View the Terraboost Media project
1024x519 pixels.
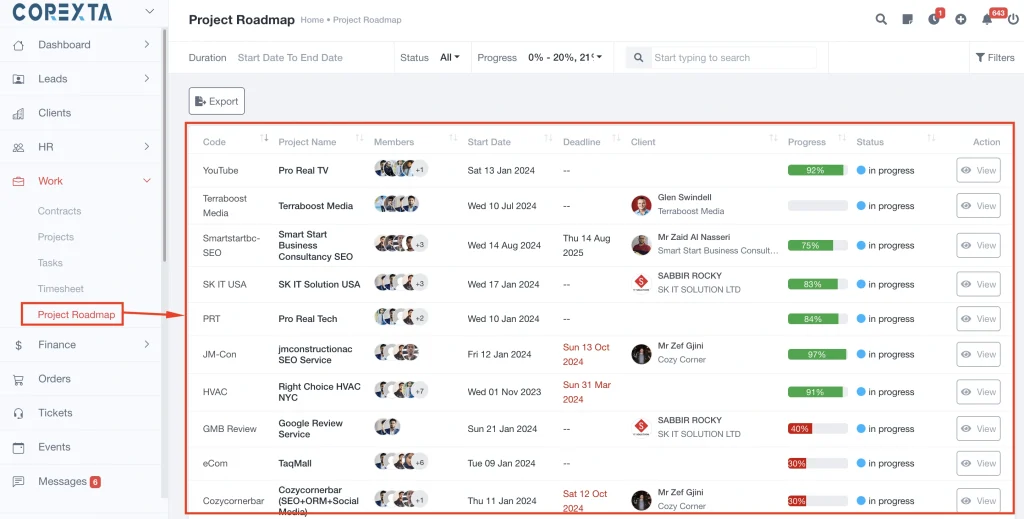978,206
